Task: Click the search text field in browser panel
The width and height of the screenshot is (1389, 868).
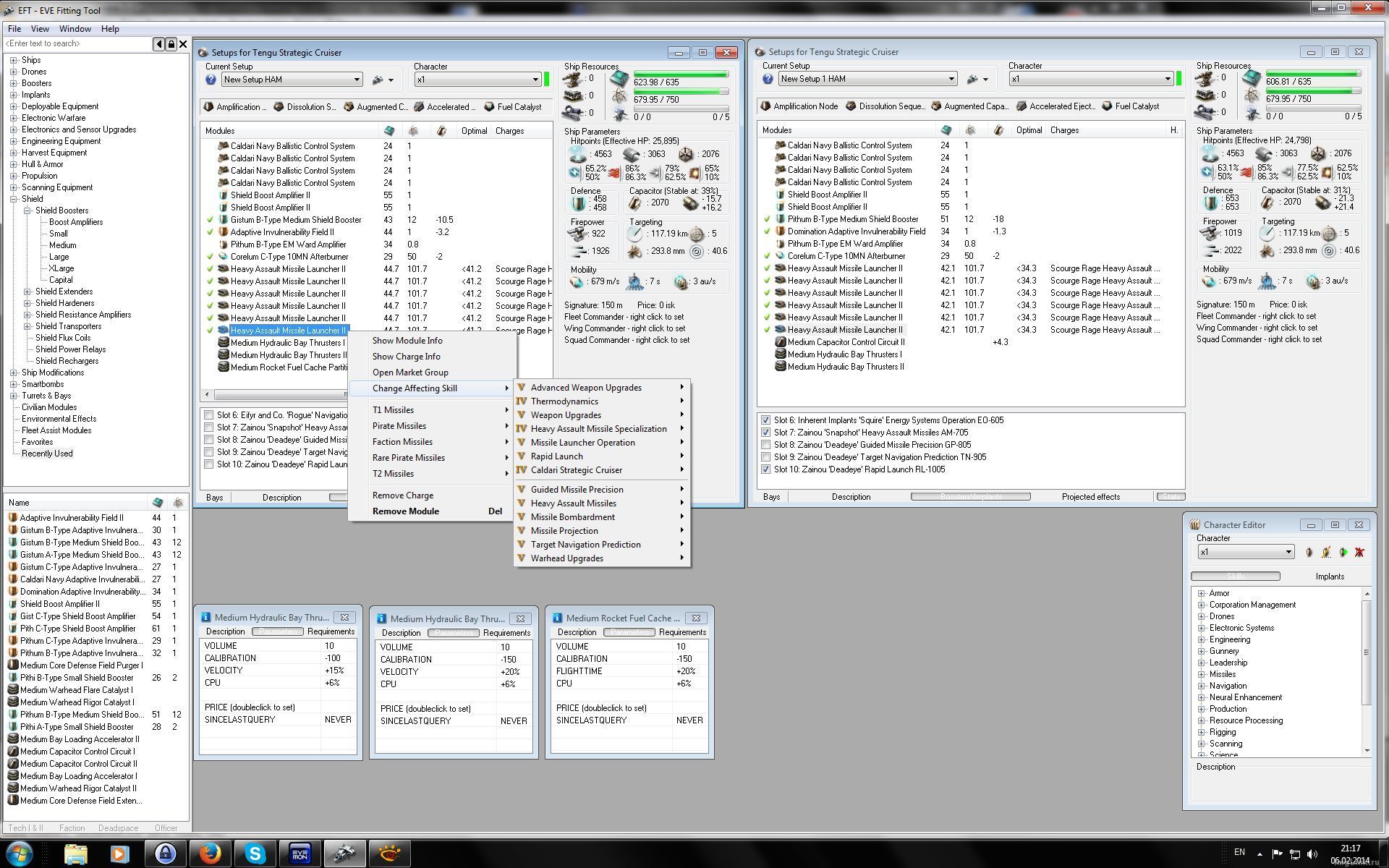Action: pos(78,44)
